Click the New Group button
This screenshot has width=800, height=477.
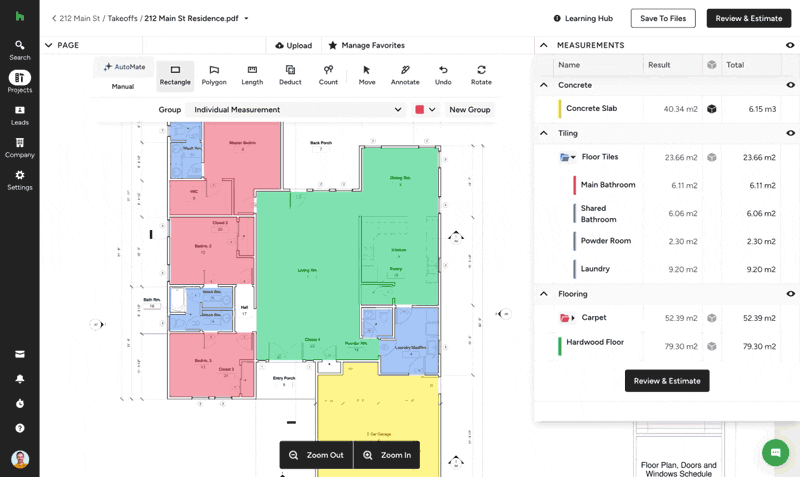tap(470, 109)
